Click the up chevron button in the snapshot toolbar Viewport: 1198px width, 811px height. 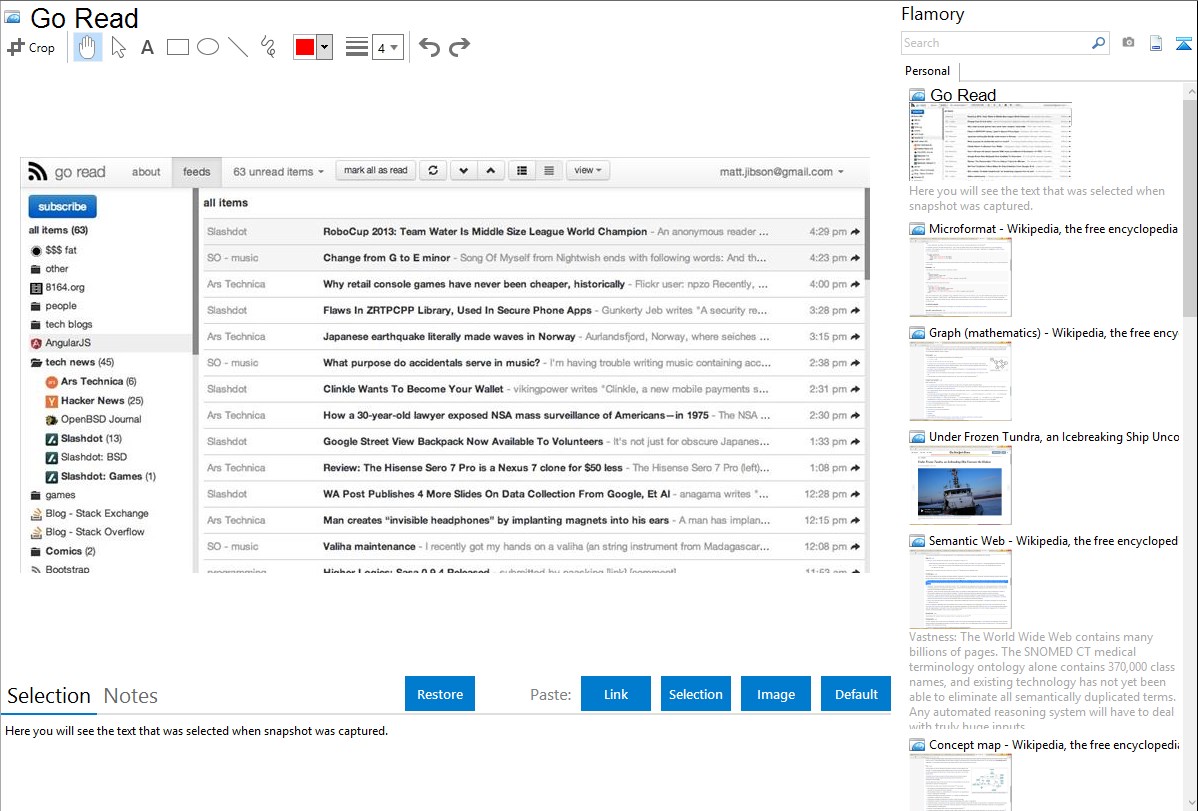491,170
